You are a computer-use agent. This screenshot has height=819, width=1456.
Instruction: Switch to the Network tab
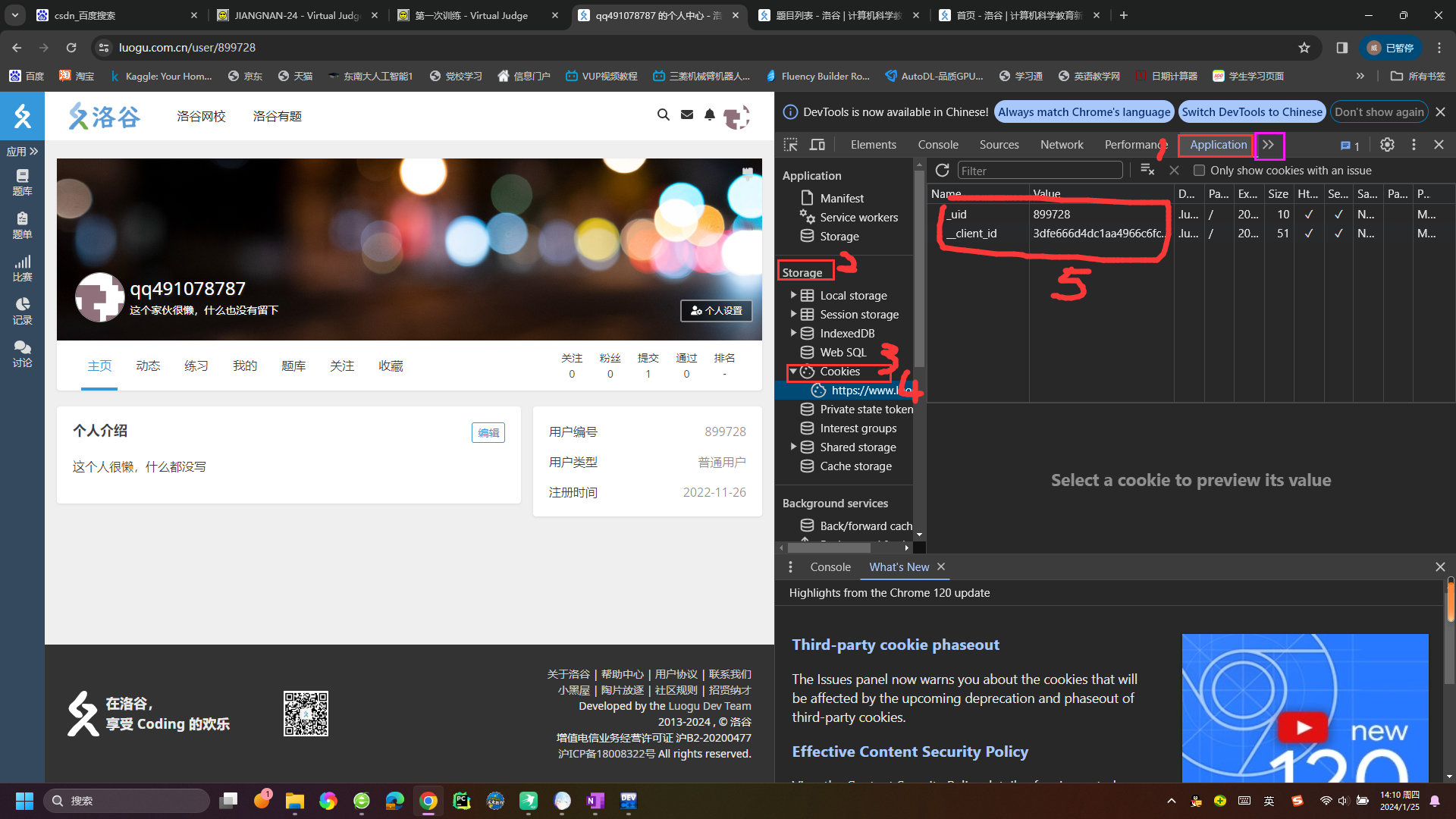point(1061,145)
